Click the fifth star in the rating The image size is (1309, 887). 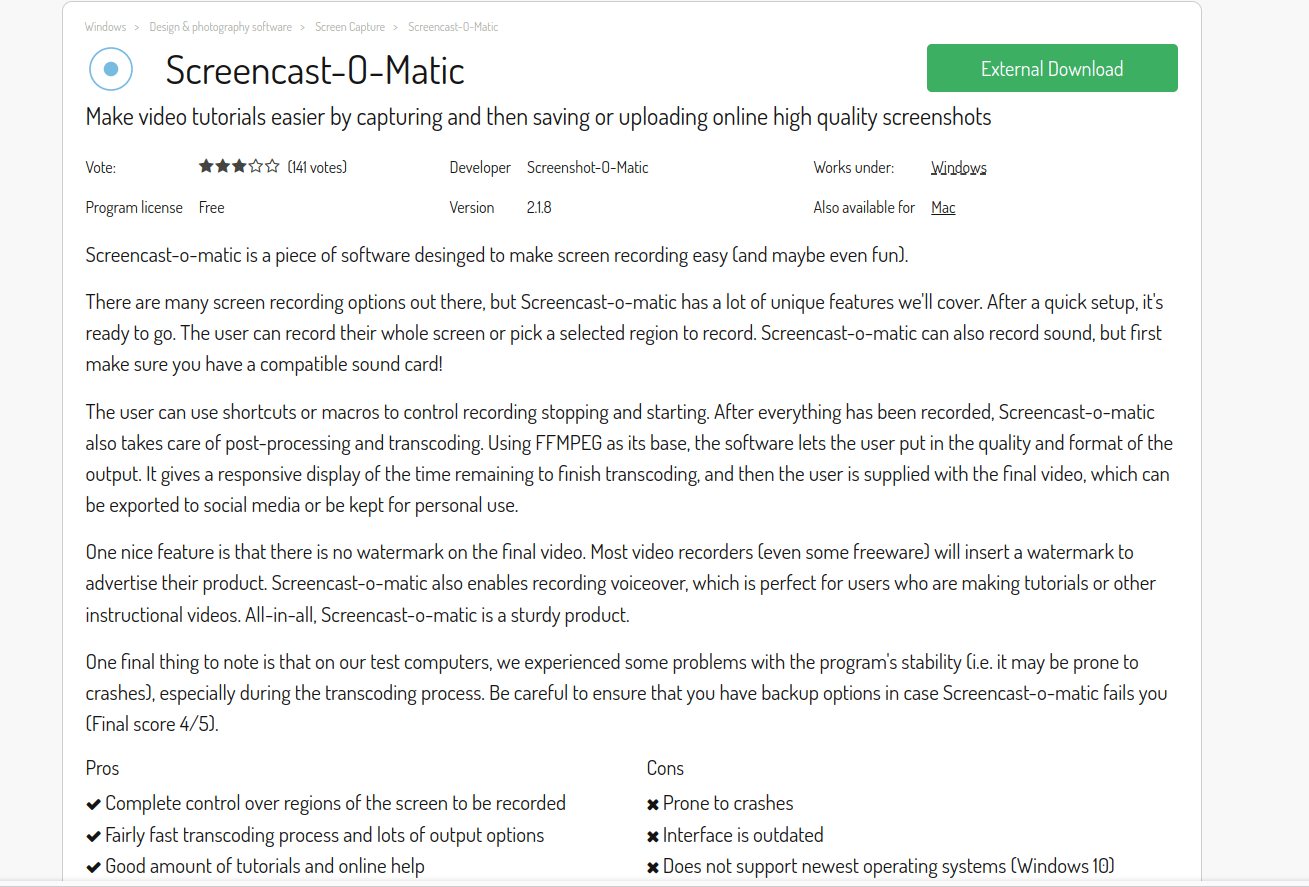272,167
